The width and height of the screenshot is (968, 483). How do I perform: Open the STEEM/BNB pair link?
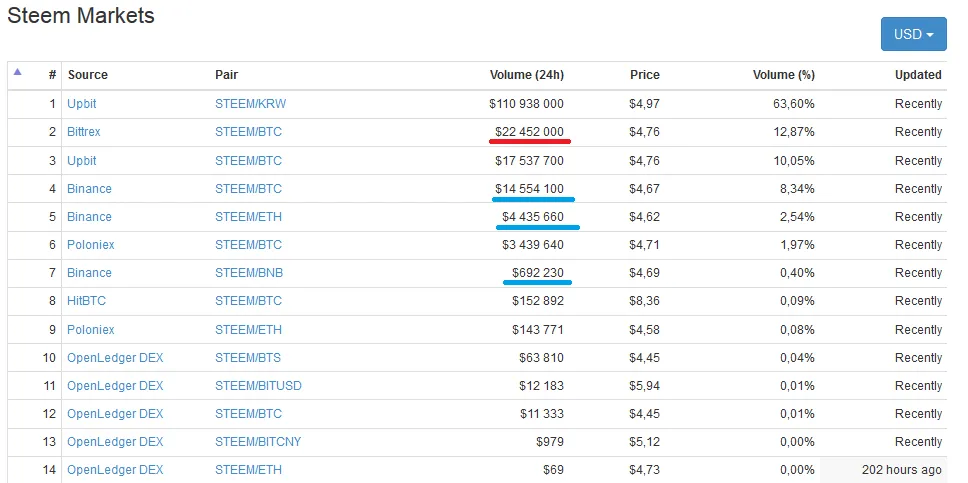[249, 273]
